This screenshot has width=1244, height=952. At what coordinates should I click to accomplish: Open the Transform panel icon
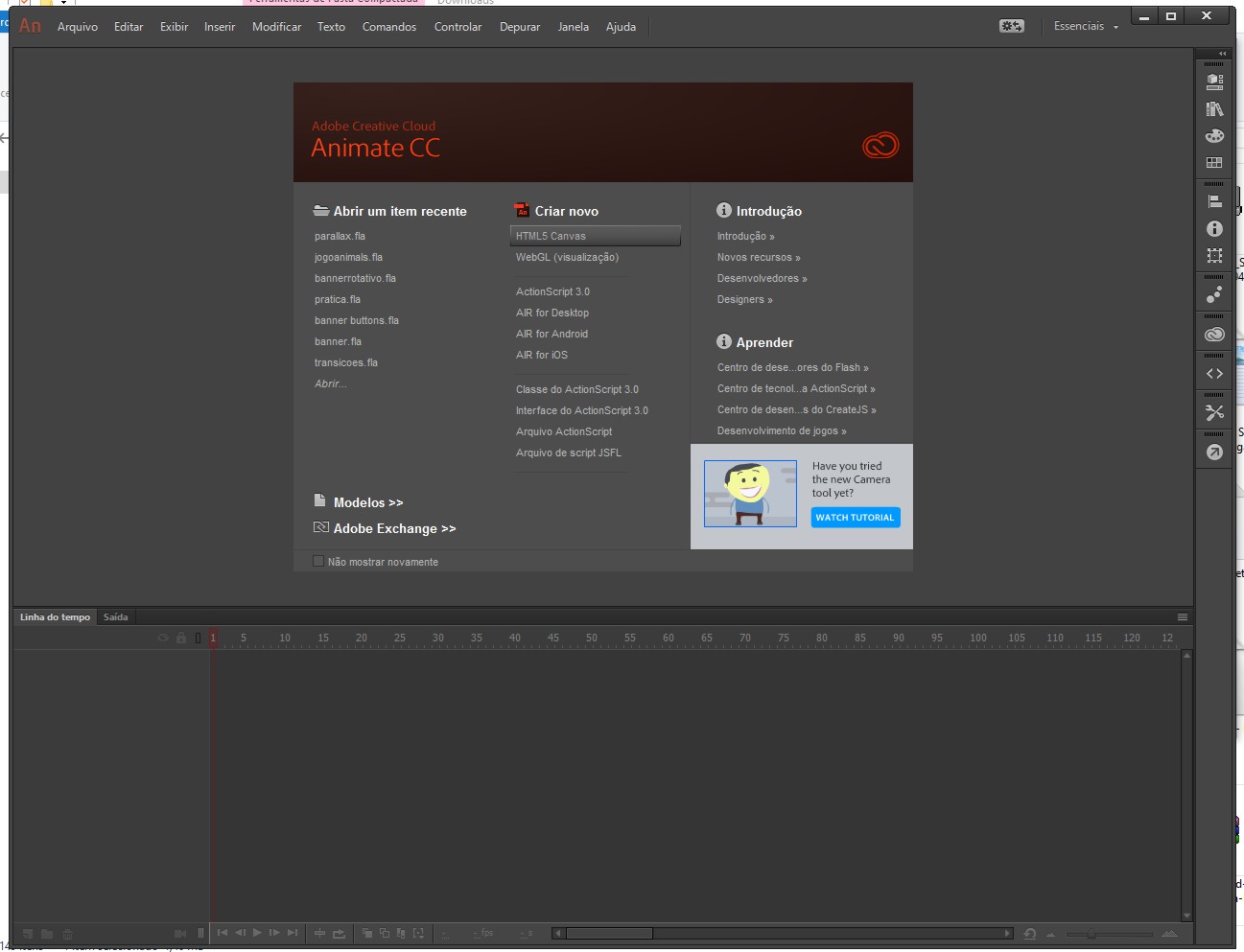click(x=1214, y=256)
